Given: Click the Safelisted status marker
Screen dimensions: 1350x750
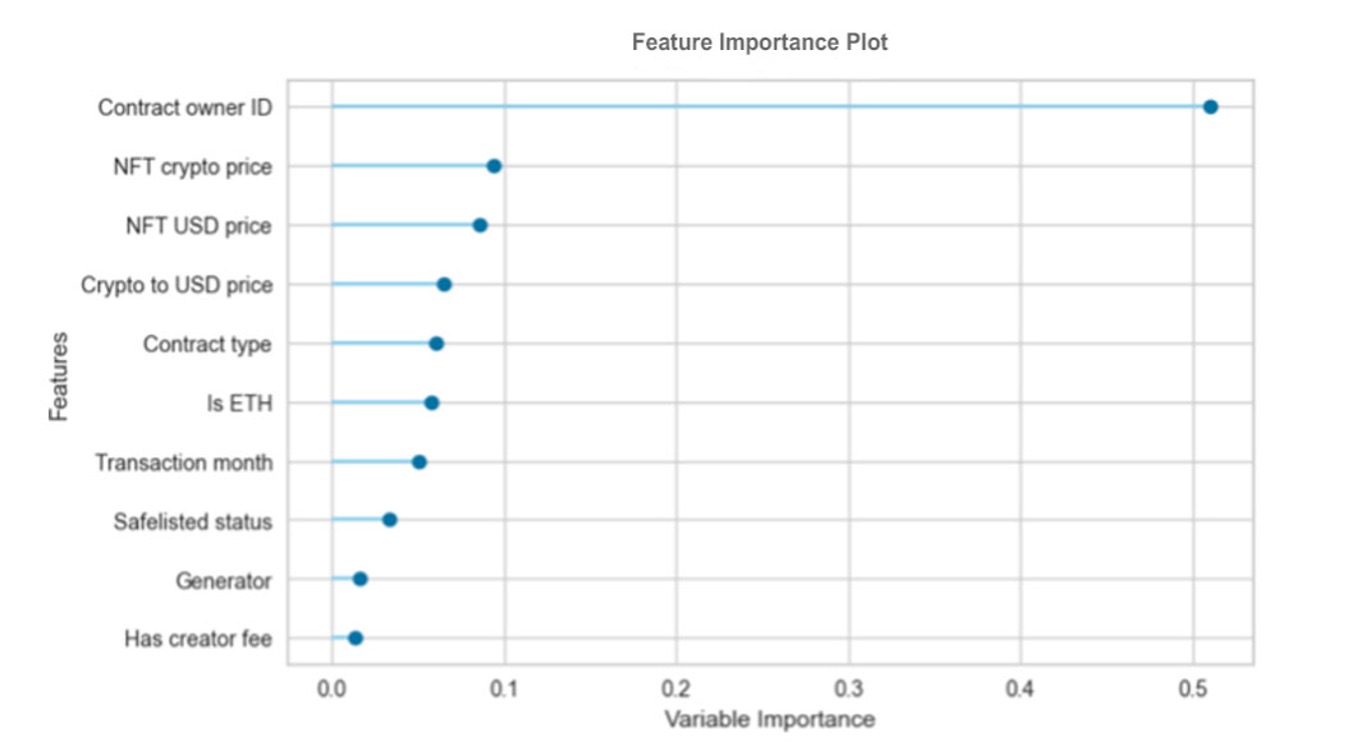Looking at the screenshot, I should [390, 520].
